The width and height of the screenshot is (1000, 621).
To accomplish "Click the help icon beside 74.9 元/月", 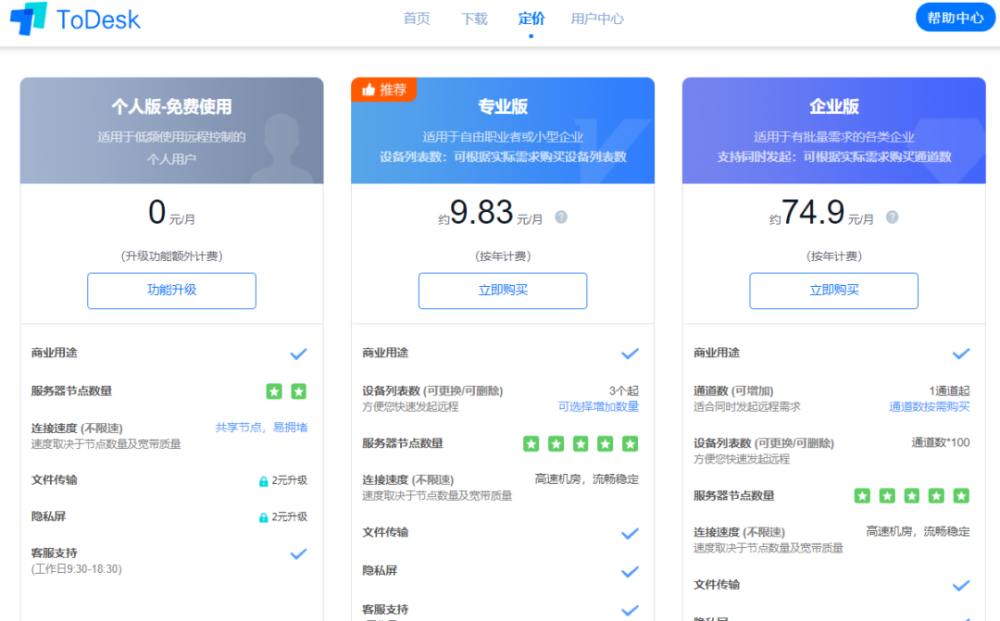I will tap(892, 217).
